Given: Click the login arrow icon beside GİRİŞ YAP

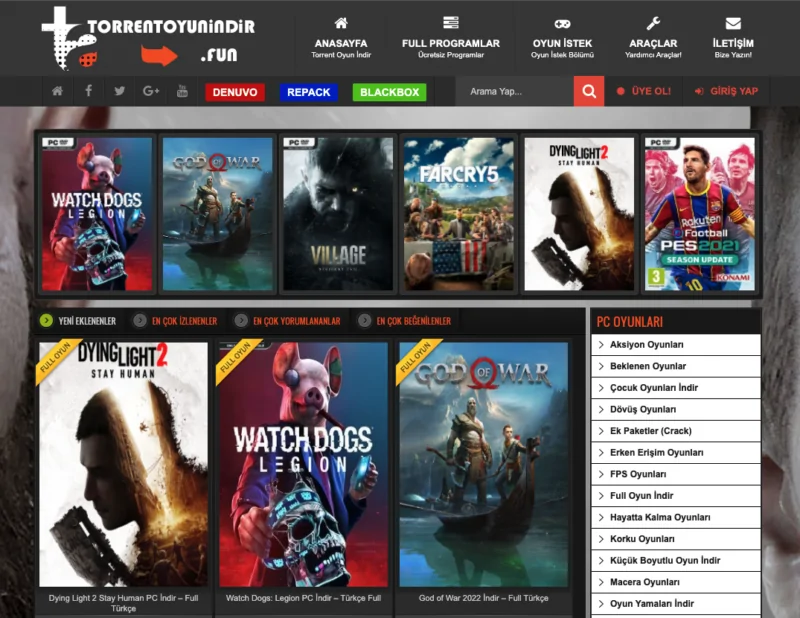Looking at the screenshot, I should [x=699, y=91].
